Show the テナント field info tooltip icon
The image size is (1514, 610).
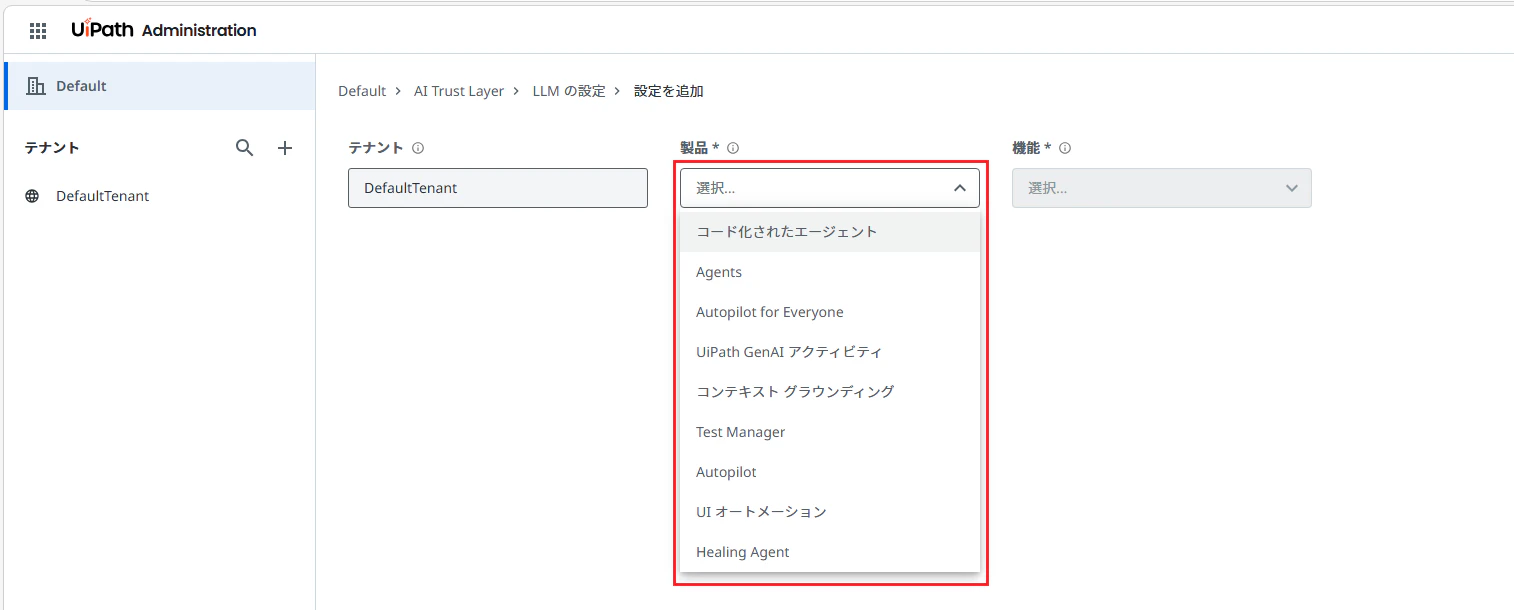(x=418, y=148)
